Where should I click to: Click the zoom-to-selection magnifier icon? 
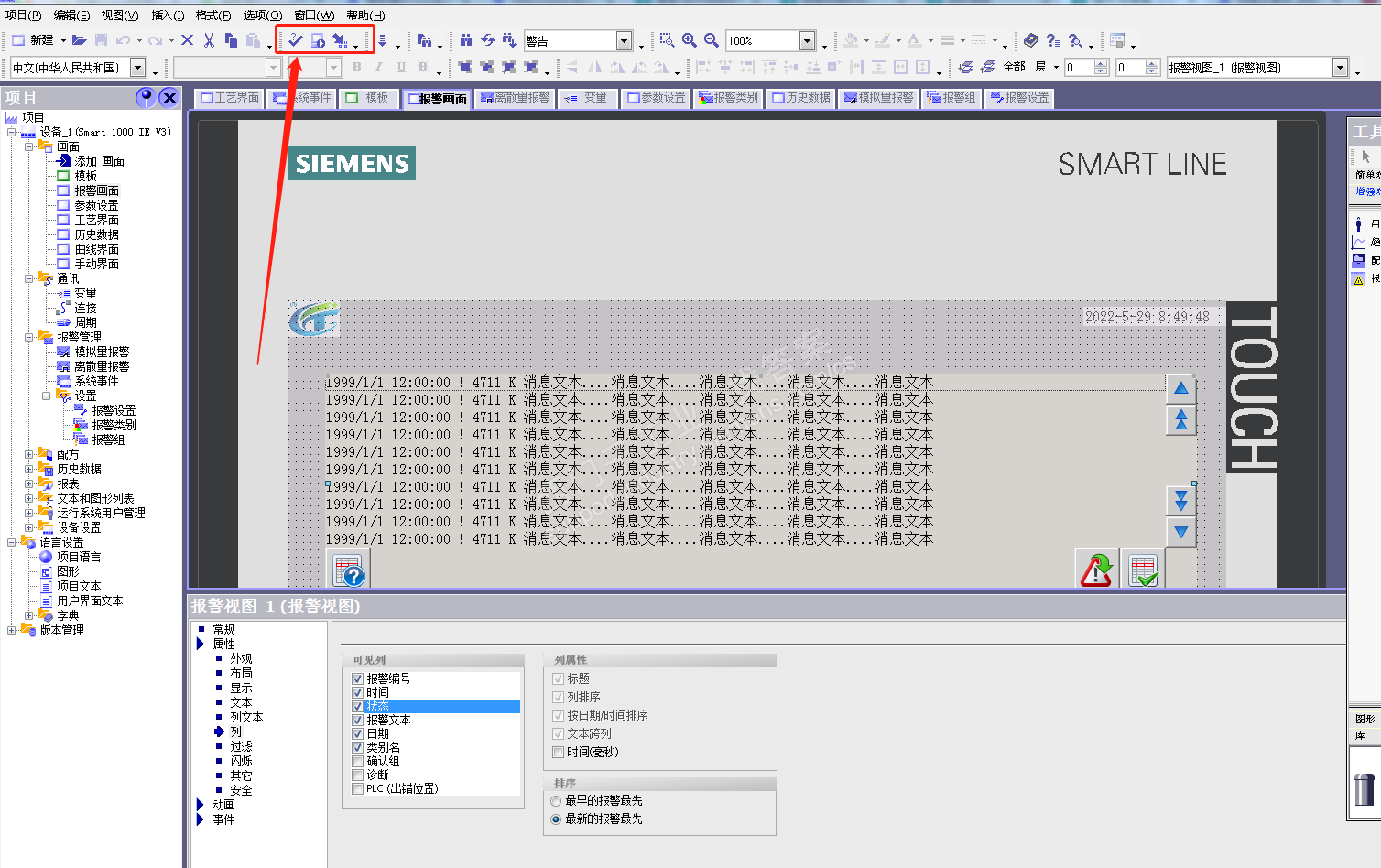pyautogui.click(x=667, y=40)
